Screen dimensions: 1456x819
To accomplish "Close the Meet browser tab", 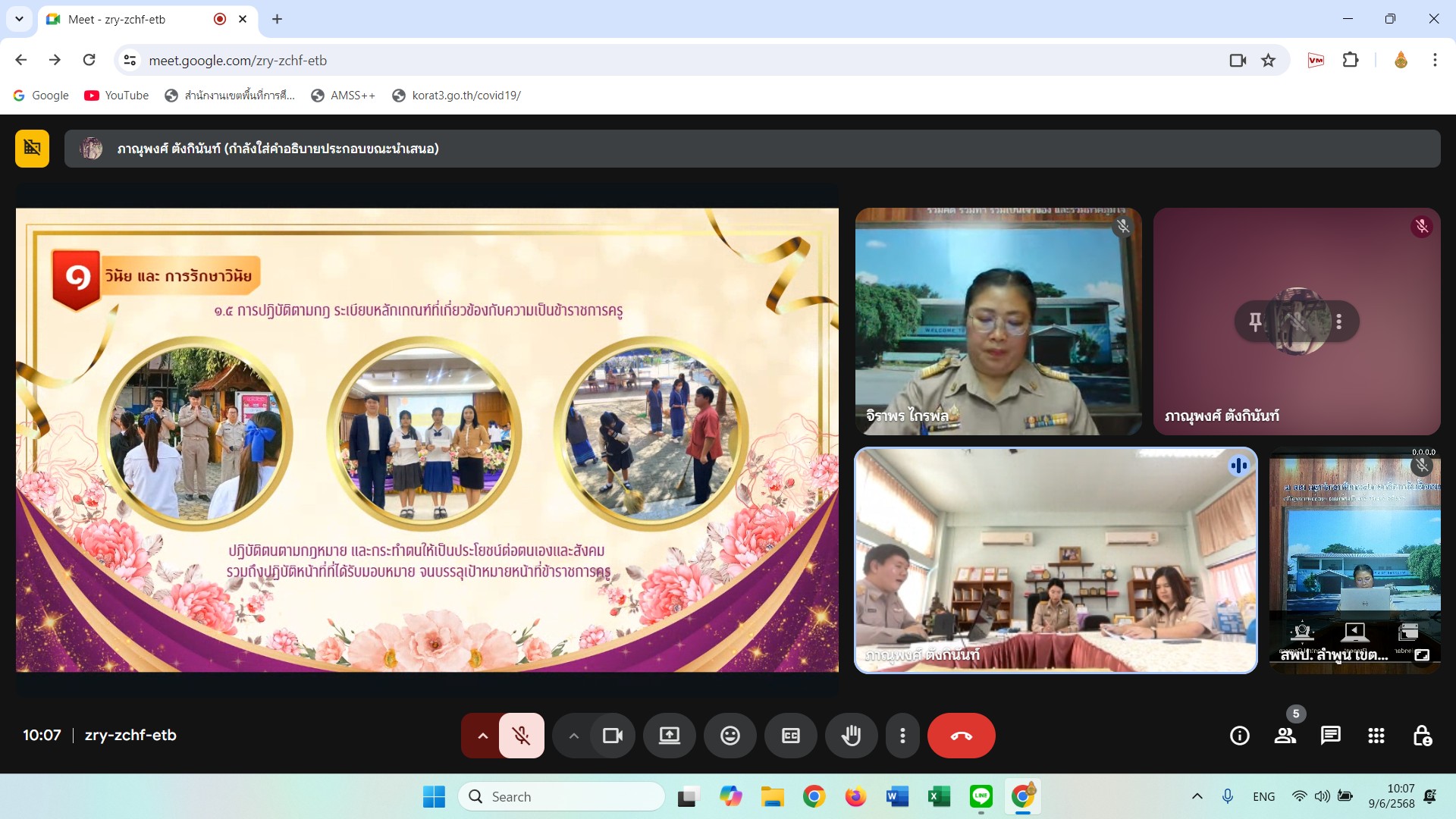I will coord(243,19).
